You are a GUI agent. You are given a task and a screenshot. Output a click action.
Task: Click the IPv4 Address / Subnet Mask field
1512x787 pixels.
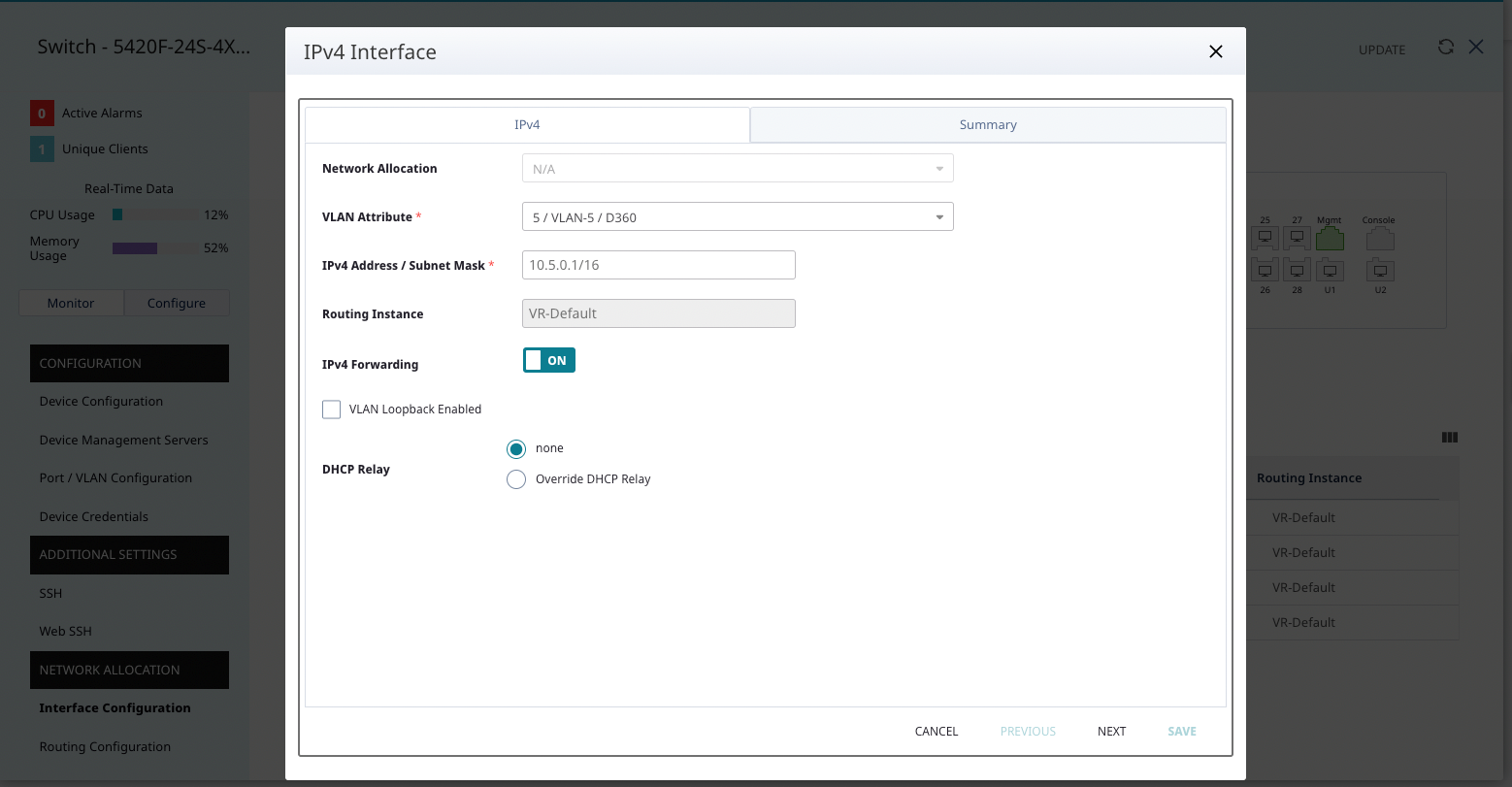(x=658, y=265)
